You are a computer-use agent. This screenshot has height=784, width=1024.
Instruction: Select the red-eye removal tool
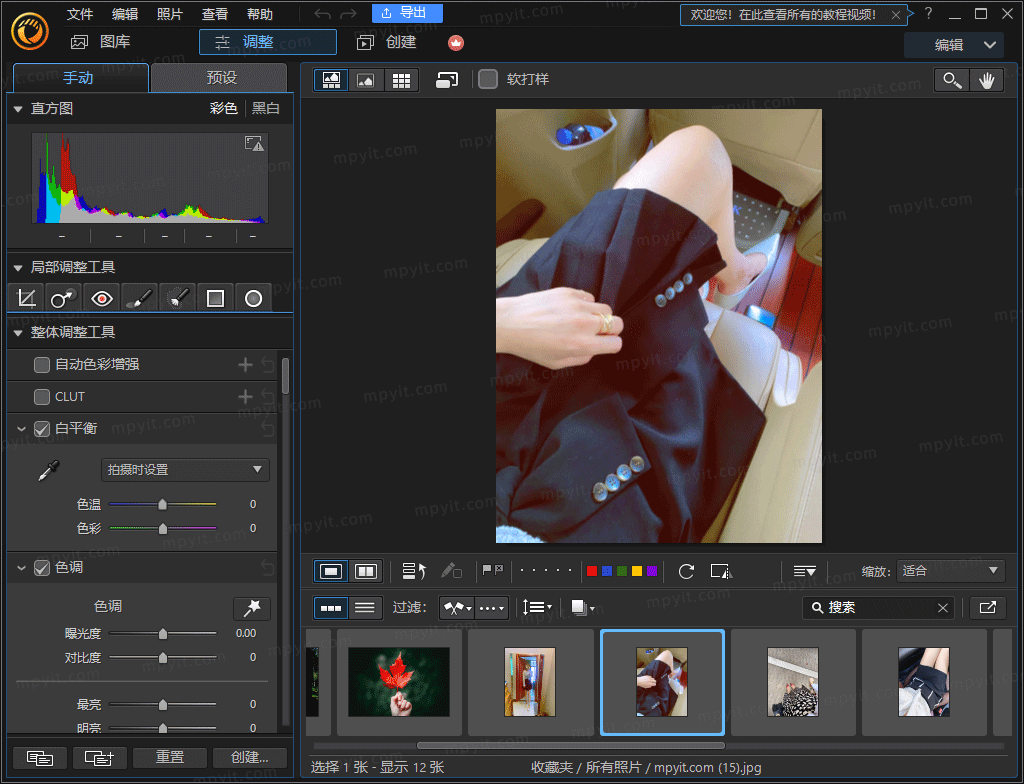(x=101, y=299)
